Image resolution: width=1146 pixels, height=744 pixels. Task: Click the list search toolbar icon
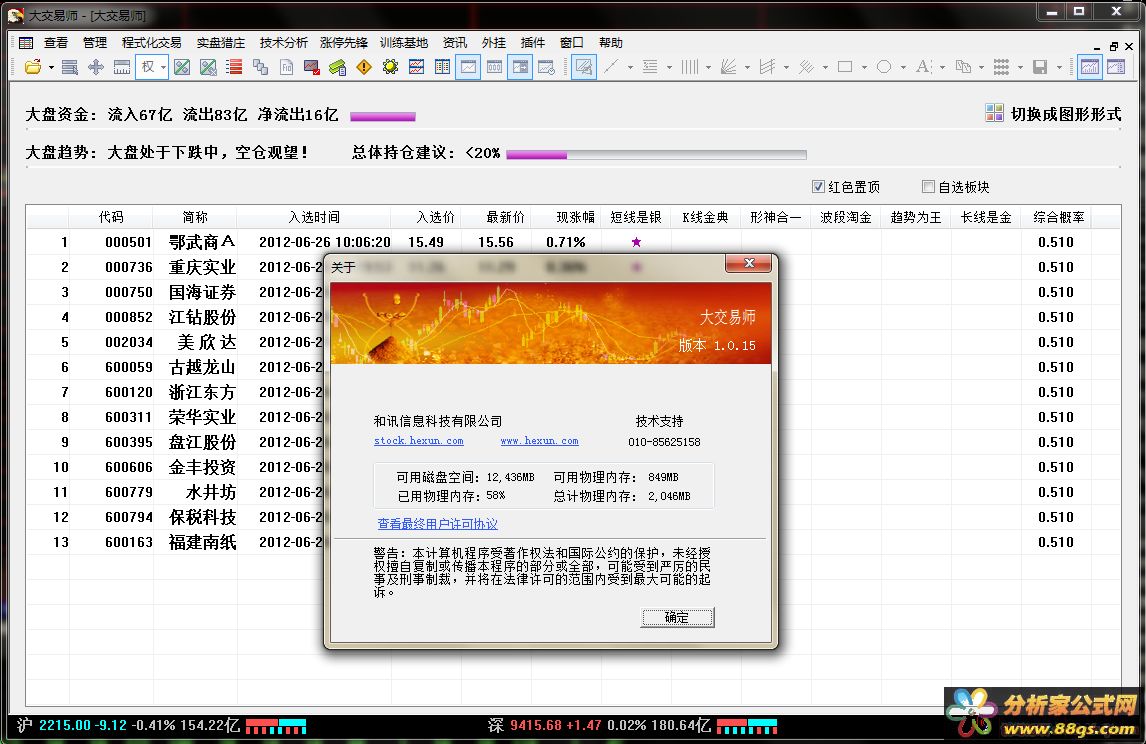pos(69,67)
